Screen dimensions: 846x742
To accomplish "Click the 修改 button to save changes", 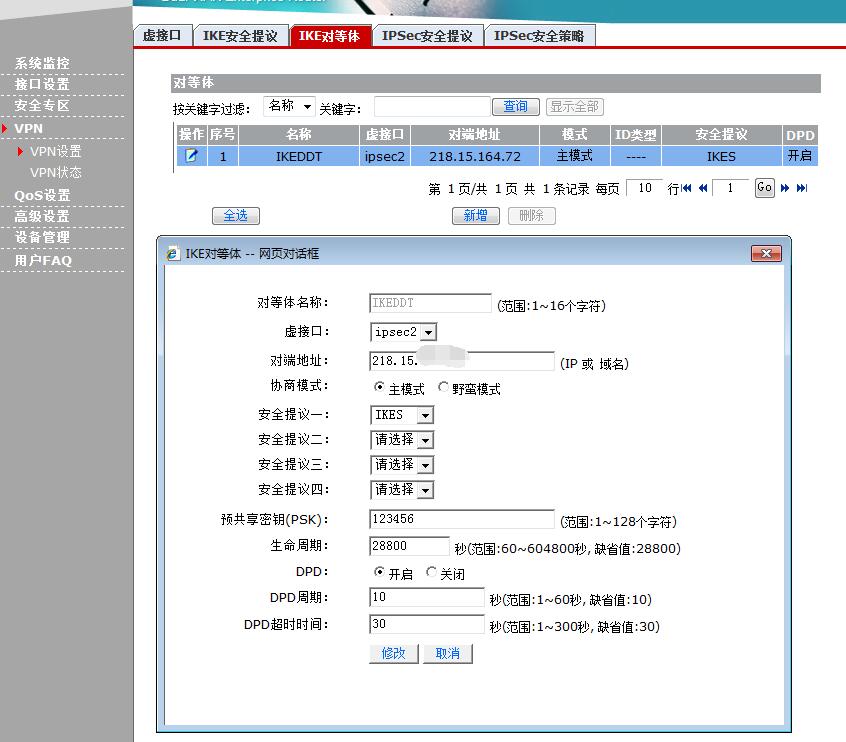I will pos(393,653).
